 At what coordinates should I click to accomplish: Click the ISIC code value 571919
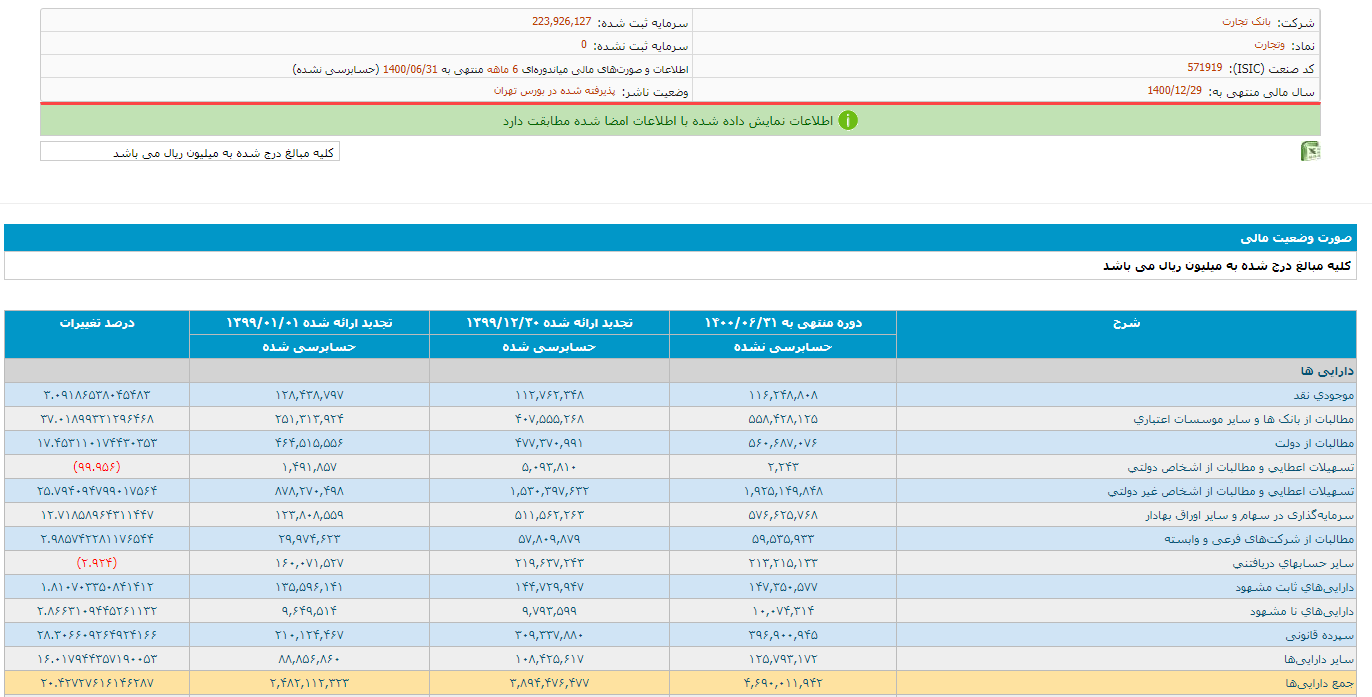coord(1204,68)
